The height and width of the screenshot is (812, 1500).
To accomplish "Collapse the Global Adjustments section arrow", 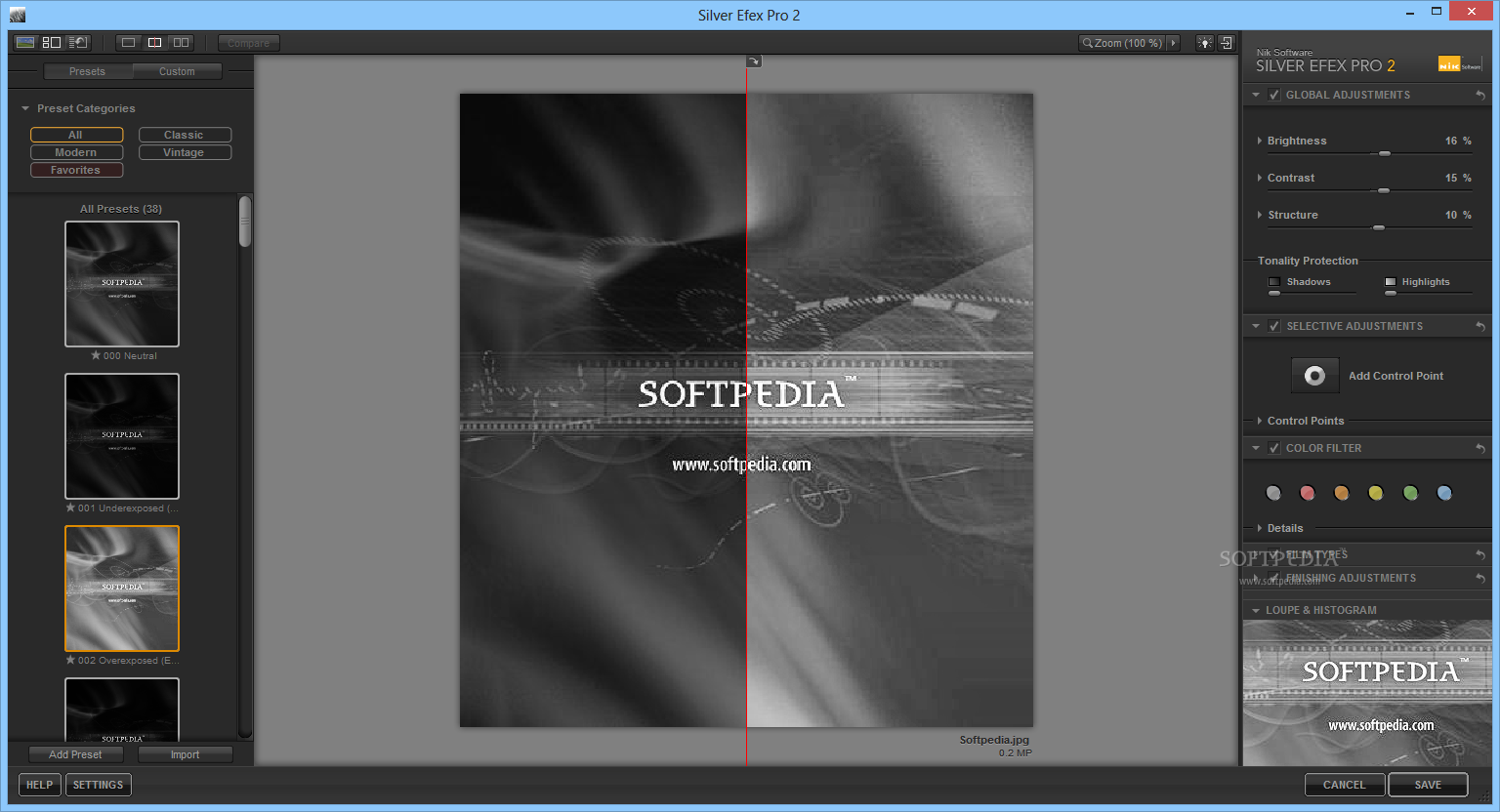I will tap(1256, 95).
